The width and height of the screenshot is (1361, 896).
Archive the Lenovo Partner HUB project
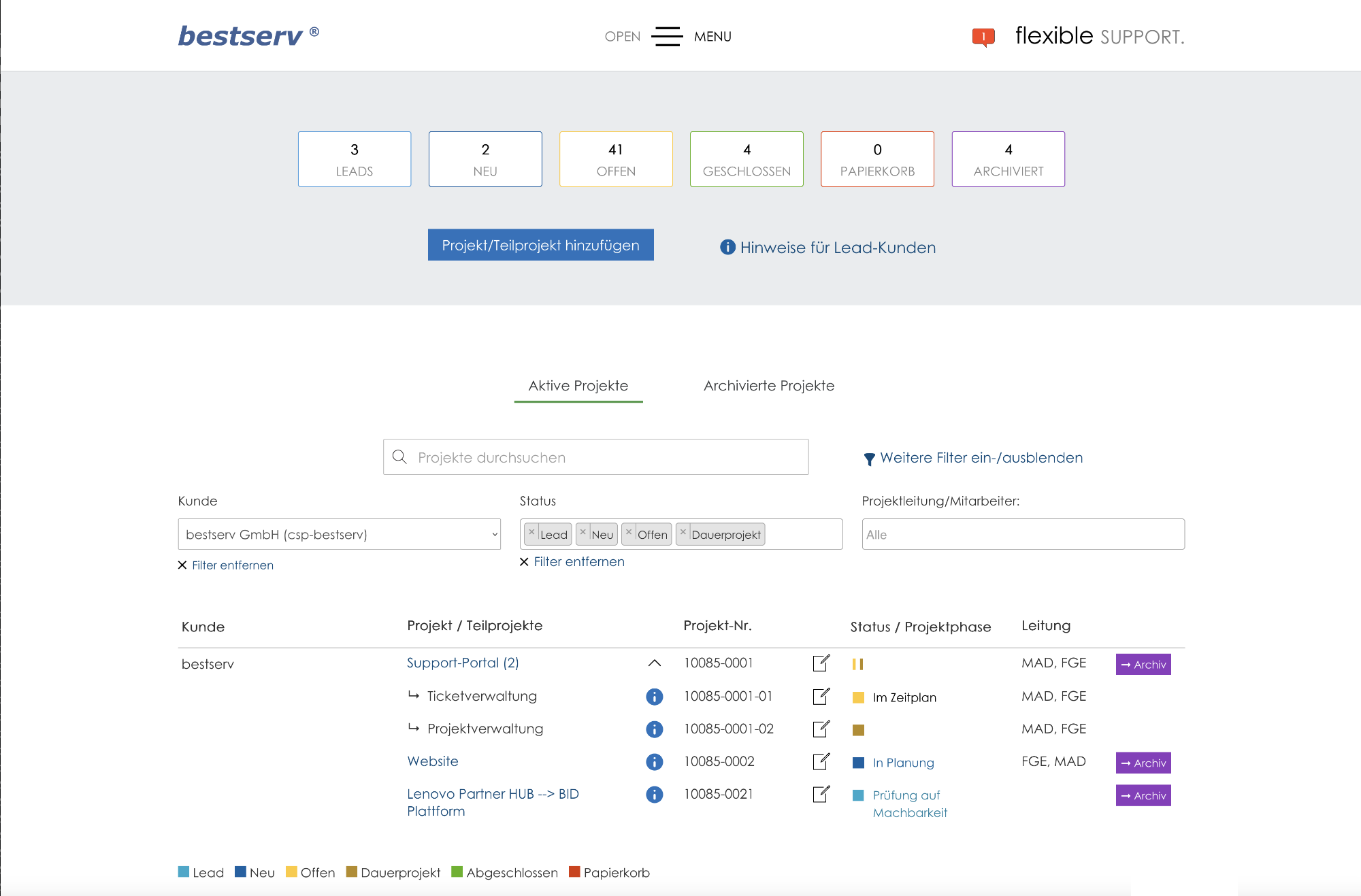point(1143,796)
